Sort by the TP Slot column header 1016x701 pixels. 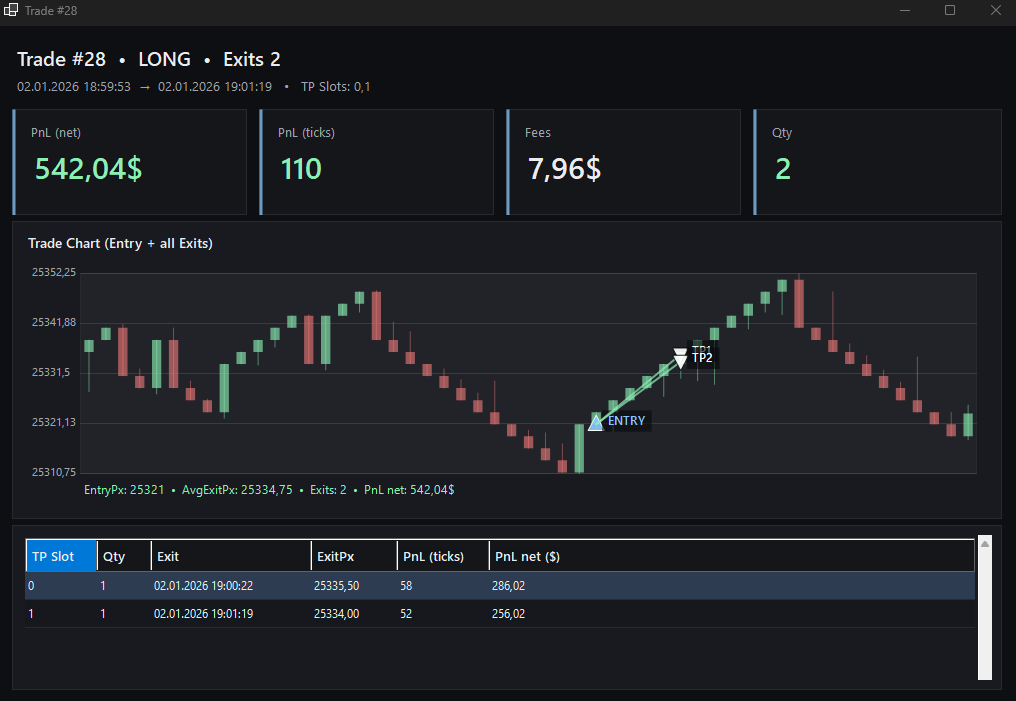tap(61, 556)
